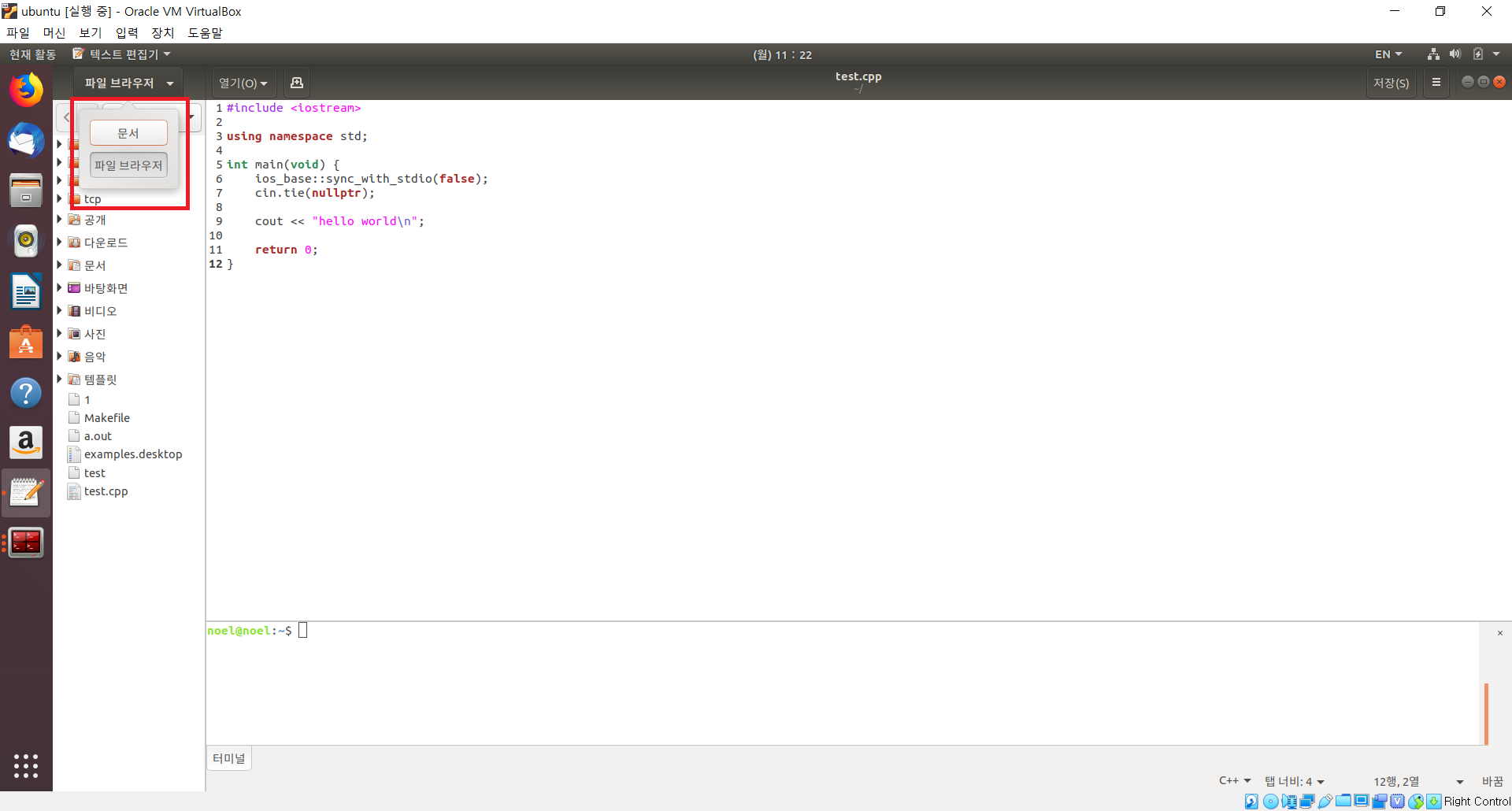Image resolution: width=1512 pixels, height=811 pixels.
Task: Open the Files manager dock icon
Action: [x=26, y=191]
